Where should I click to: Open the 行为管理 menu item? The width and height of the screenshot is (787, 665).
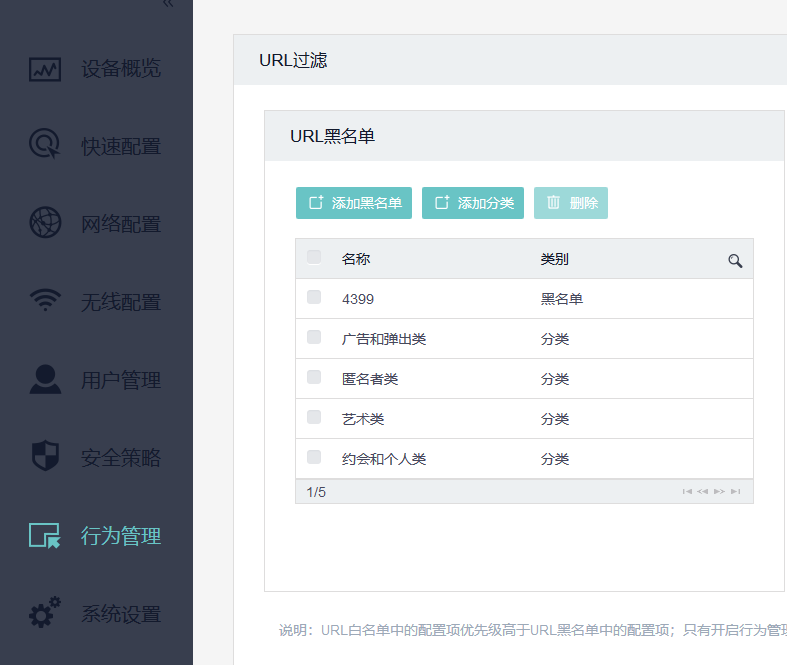click(x=120, y=536)
